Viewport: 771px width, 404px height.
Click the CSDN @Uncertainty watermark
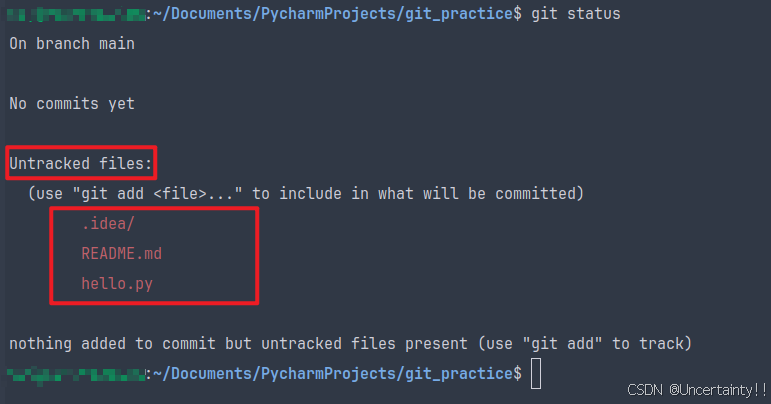point(697,390)
